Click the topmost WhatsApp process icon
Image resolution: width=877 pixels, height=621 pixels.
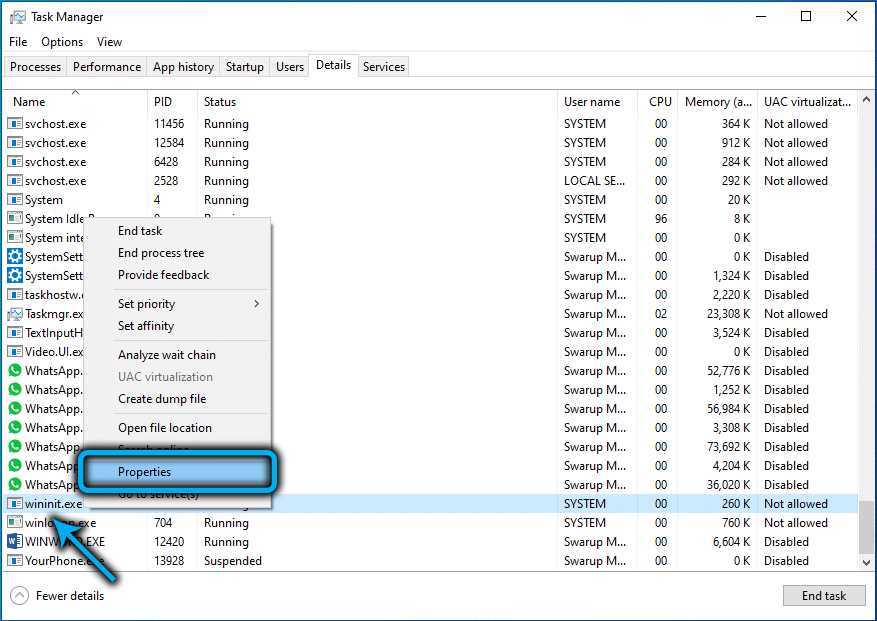pos(15,371)
